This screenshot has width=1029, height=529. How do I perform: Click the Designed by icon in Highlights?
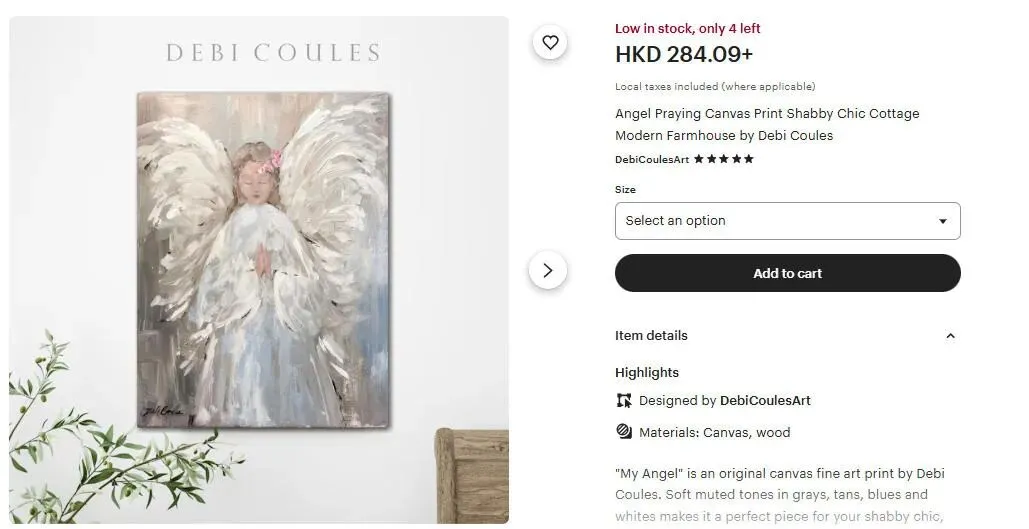(624, 401)
